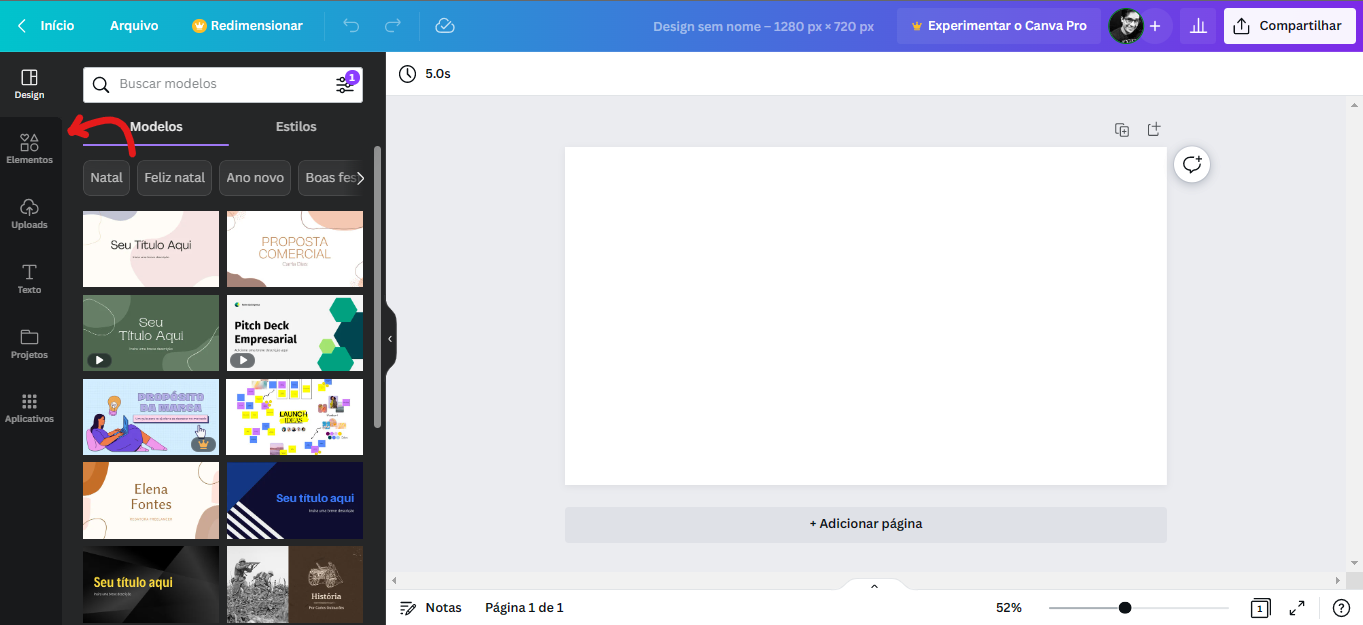
Task: Select the Elena Fontes template
Action: (151, 501)
